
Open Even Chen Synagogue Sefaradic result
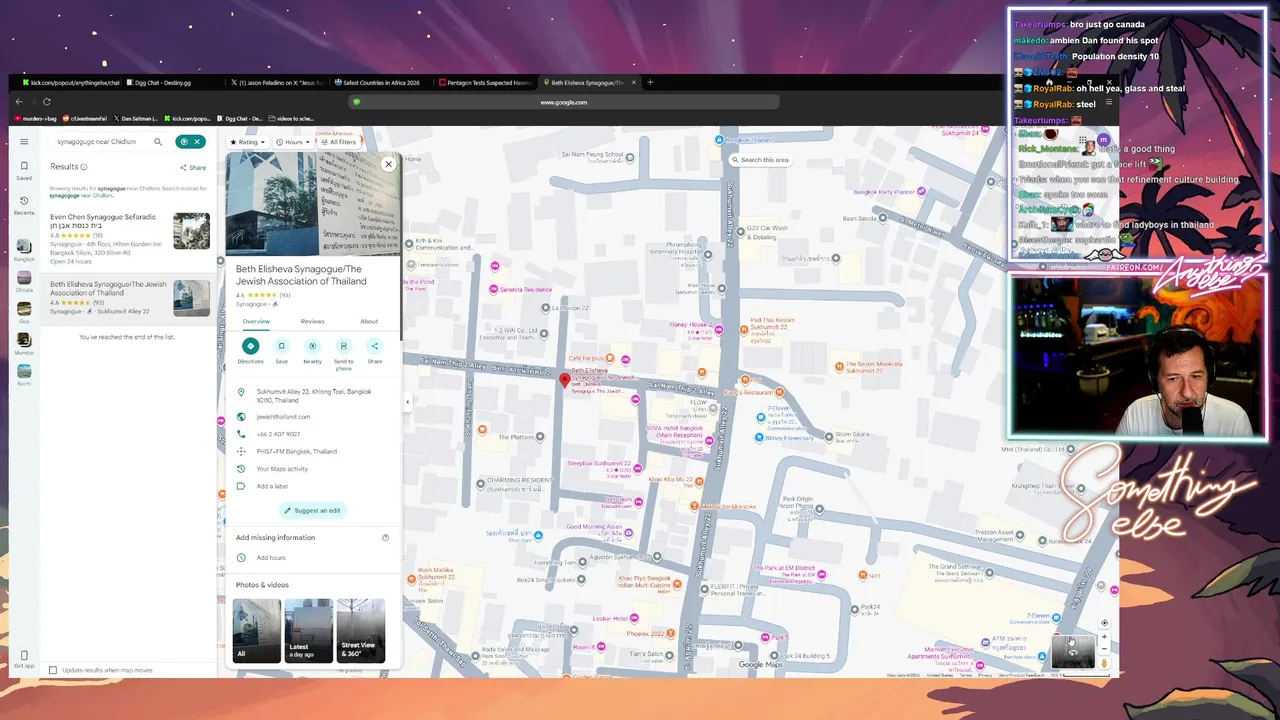(x=130, y=238)
